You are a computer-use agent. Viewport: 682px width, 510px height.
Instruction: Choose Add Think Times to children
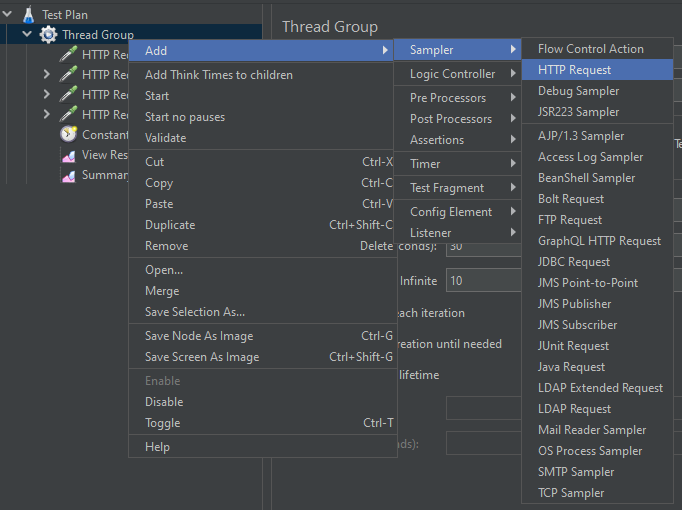[263, 75]
